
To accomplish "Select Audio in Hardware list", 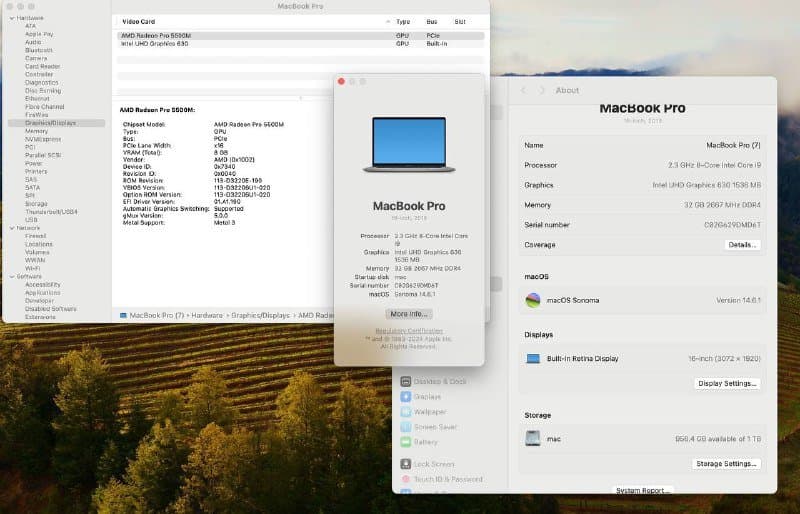I will [x=33, y=42].
